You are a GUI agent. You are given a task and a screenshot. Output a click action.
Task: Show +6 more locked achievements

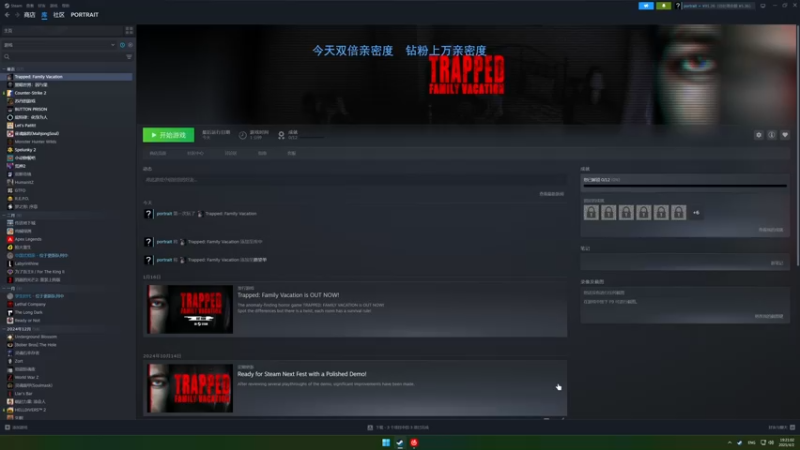(x=696, y=212)
